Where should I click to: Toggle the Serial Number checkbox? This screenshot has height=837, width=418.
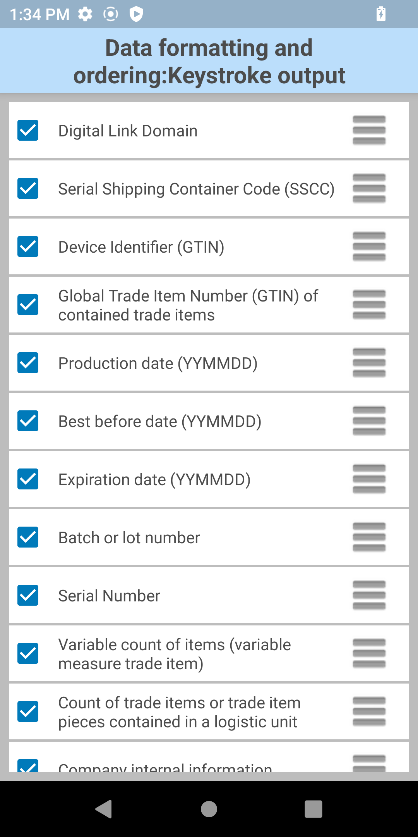[x=28, y=595]
